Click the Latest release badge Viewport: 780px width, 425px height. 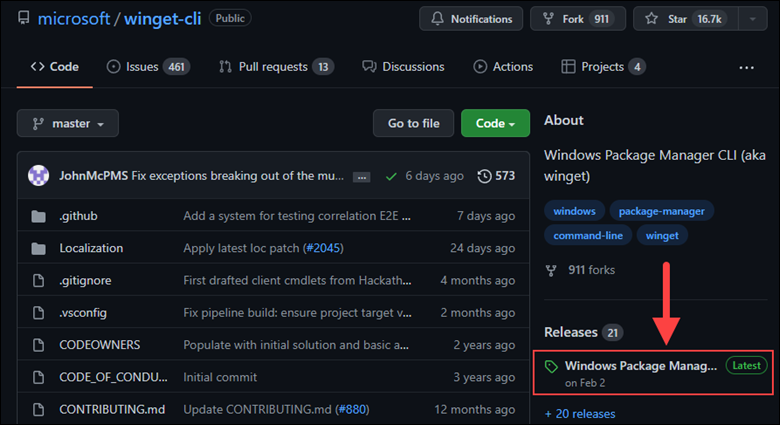click(746, 366)
